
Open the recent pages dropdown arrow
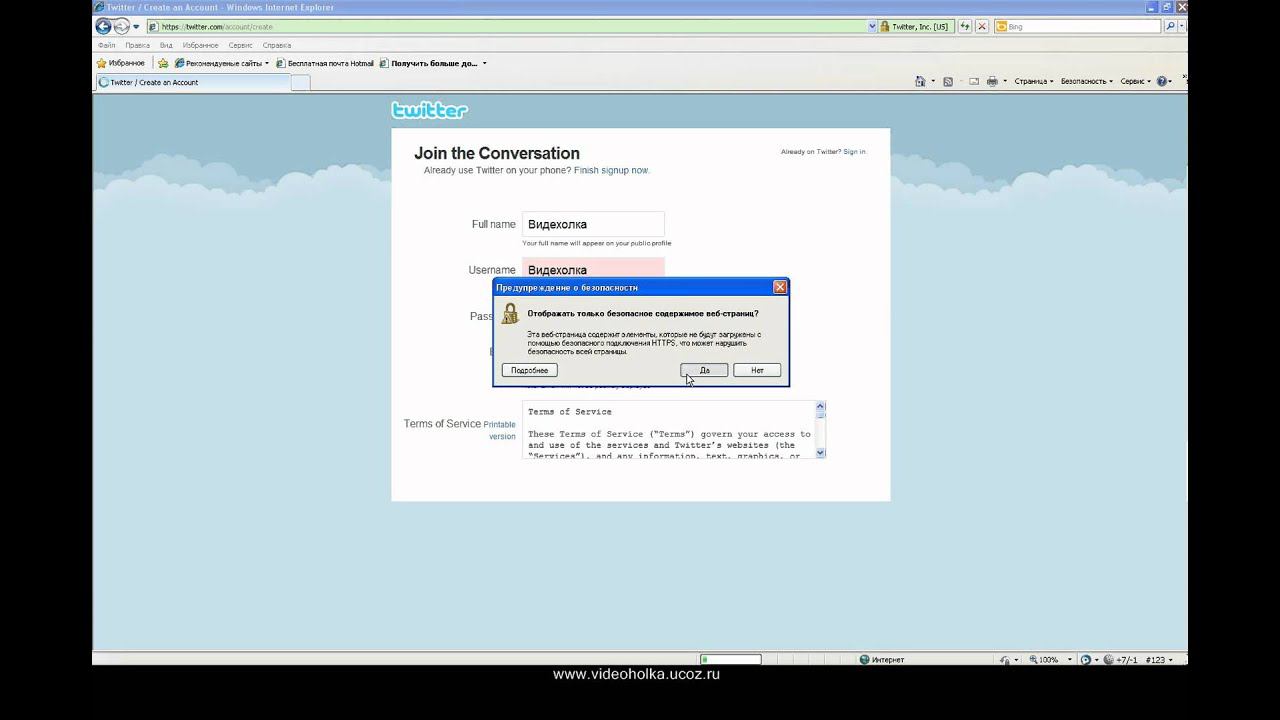coord(136,27)
